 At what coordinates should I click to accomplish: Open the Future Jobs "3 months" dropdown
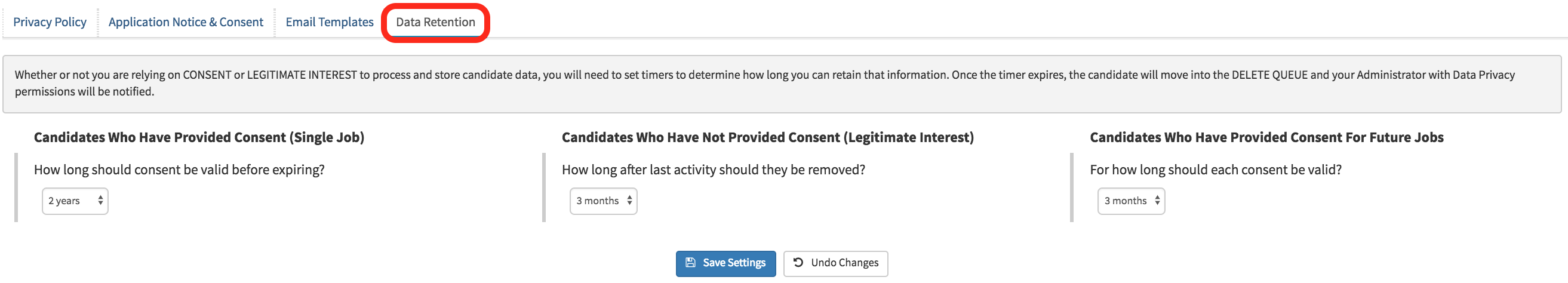click(x=1130, y=201)
